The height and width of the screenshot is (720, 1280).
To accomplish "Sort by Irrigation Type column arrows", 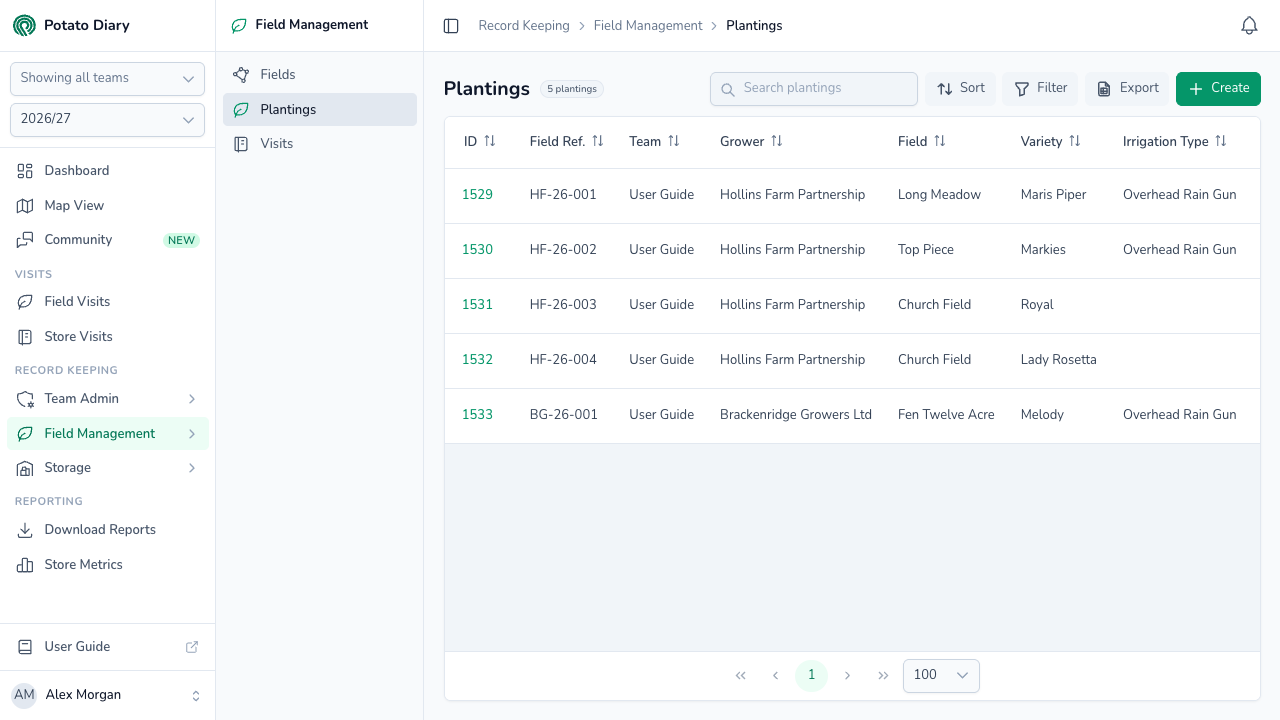I will click(x=1221, y=141).
